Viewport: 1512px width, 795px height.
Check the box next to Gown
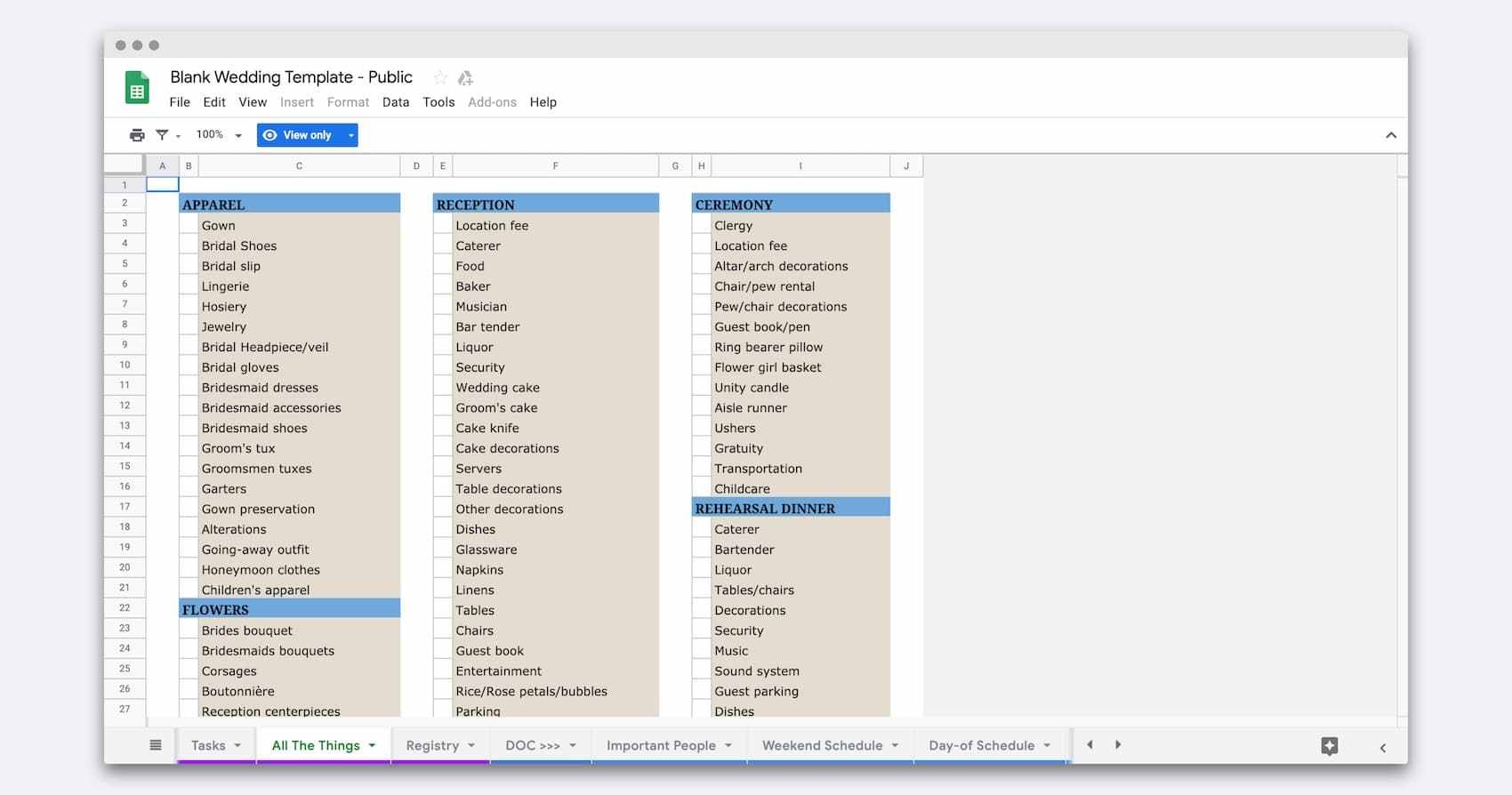coord(189,226)
